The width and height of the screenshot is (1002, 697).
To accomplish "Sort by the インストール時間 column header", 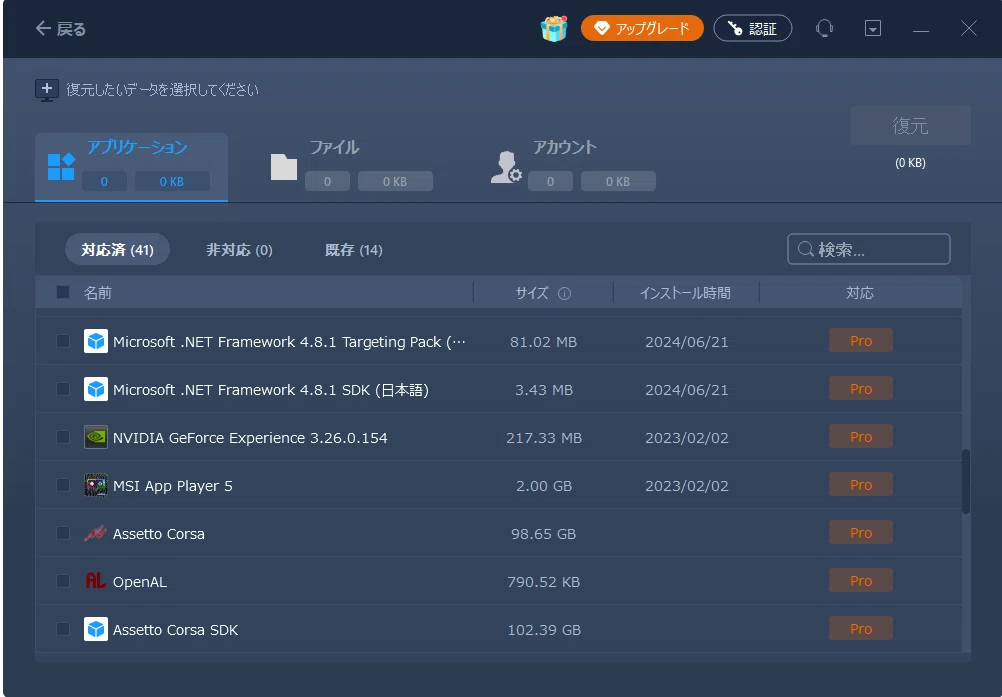I will click(x=685, y=293).
